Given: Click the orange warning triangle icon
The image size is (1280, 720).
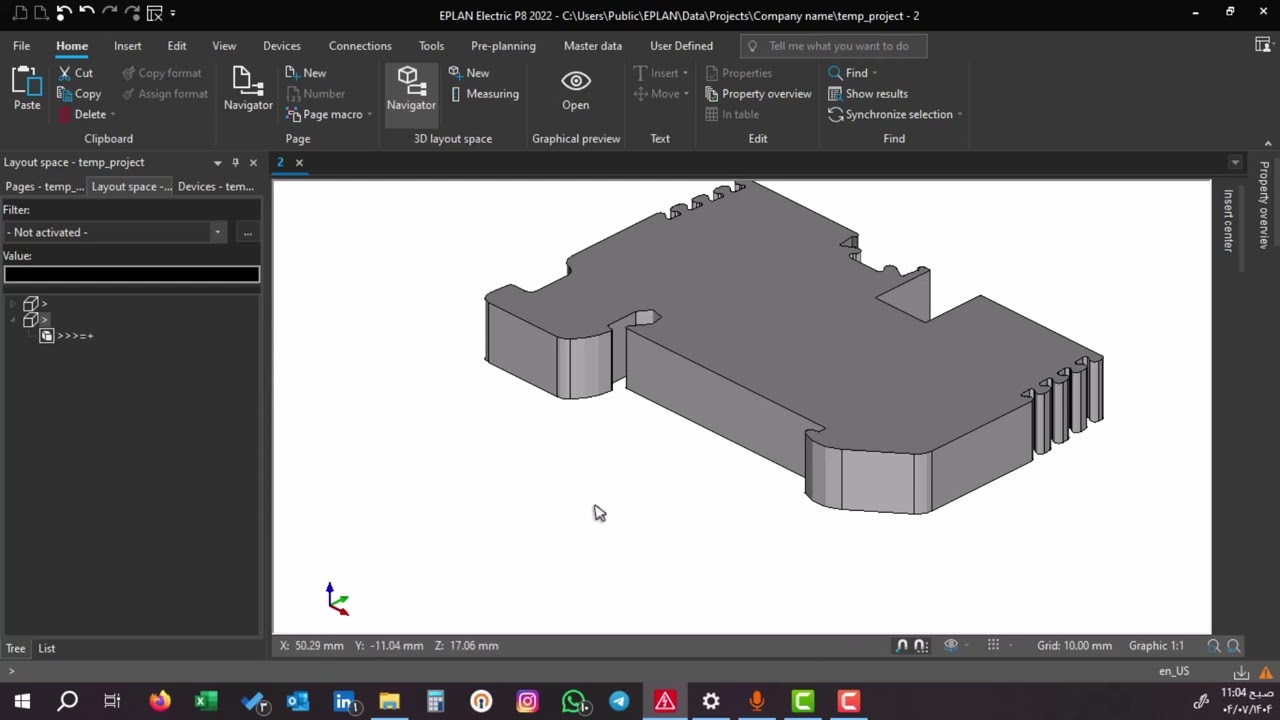Looking at the screenshot, I should pos(1266,672).
